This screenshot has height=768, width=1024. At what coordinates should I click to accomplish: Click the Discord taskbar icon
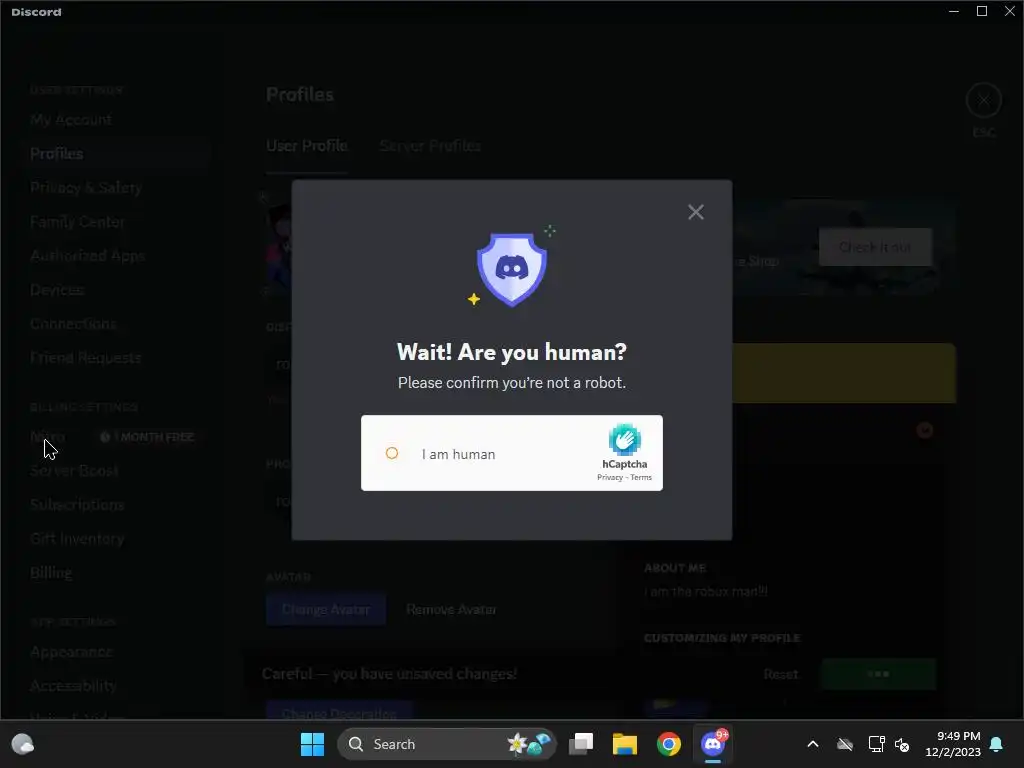[712, 744]
